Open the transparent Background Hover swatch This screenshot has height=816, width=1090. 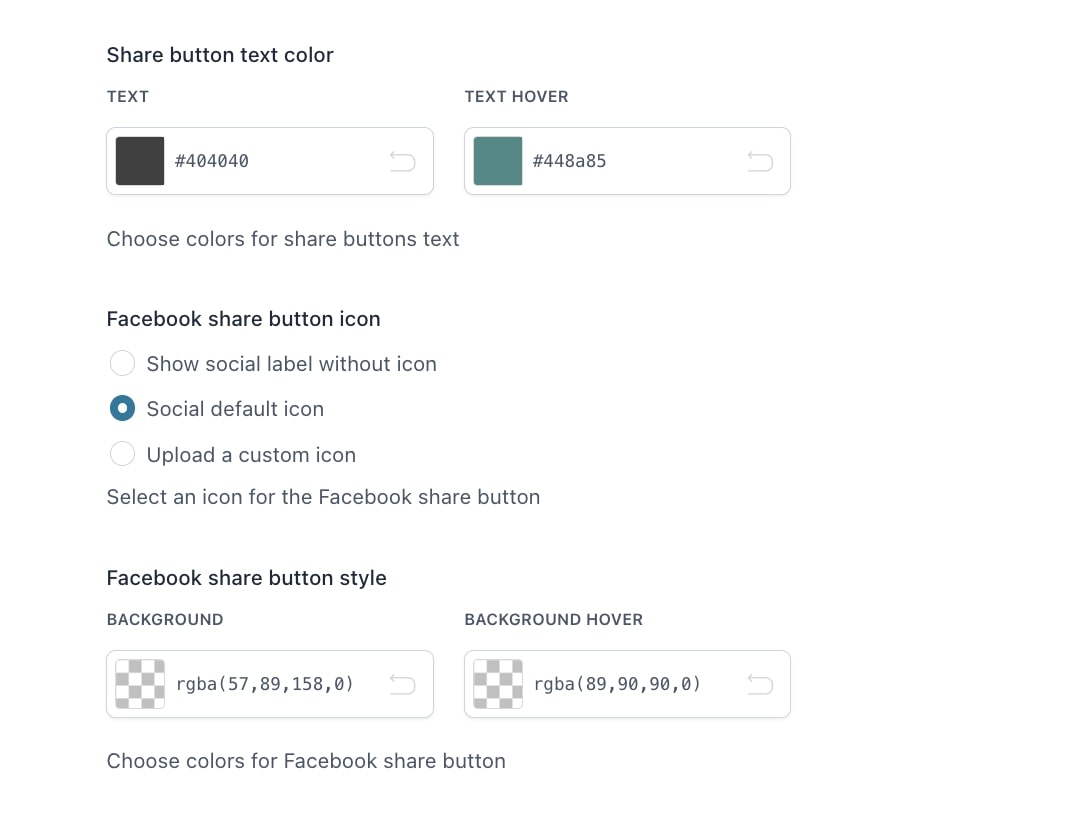click(498, 684)
